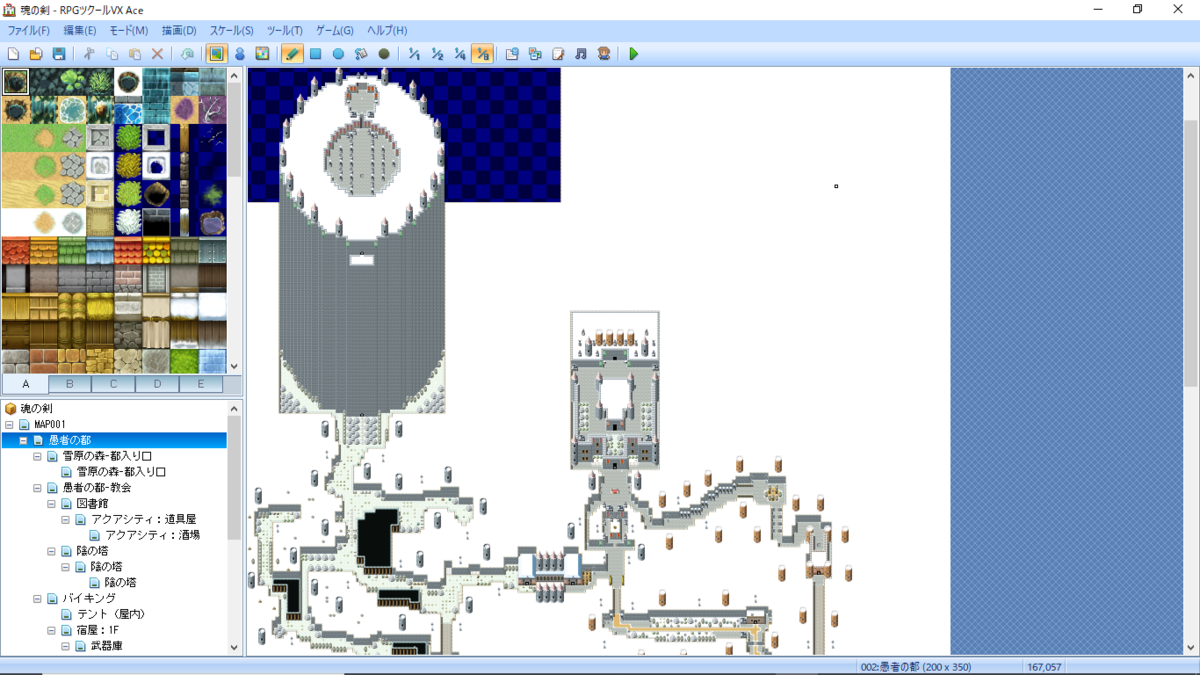This screenshot has height=675, width=1200.
Task: Collapse the 武器庫 node
Action: (x=65, y=646)
